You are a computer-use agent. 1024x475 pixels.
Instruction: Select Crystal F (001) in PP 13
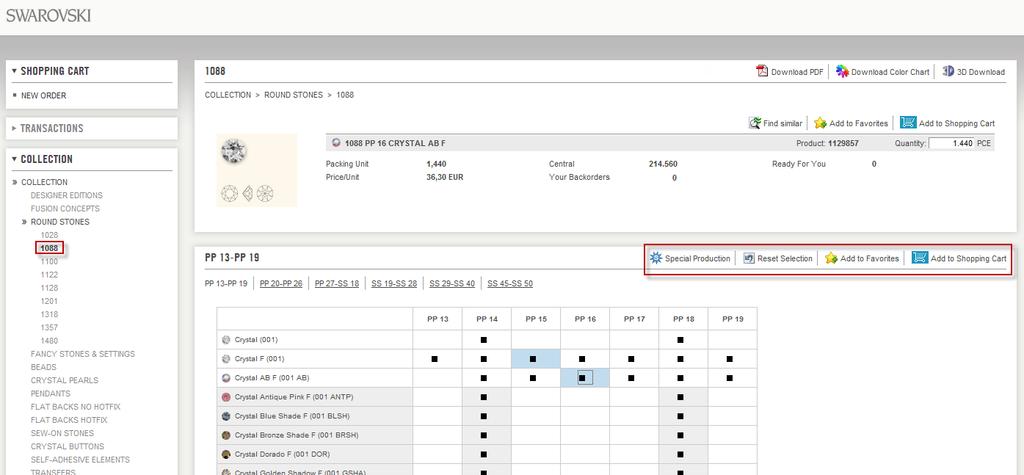click(435, 359)
